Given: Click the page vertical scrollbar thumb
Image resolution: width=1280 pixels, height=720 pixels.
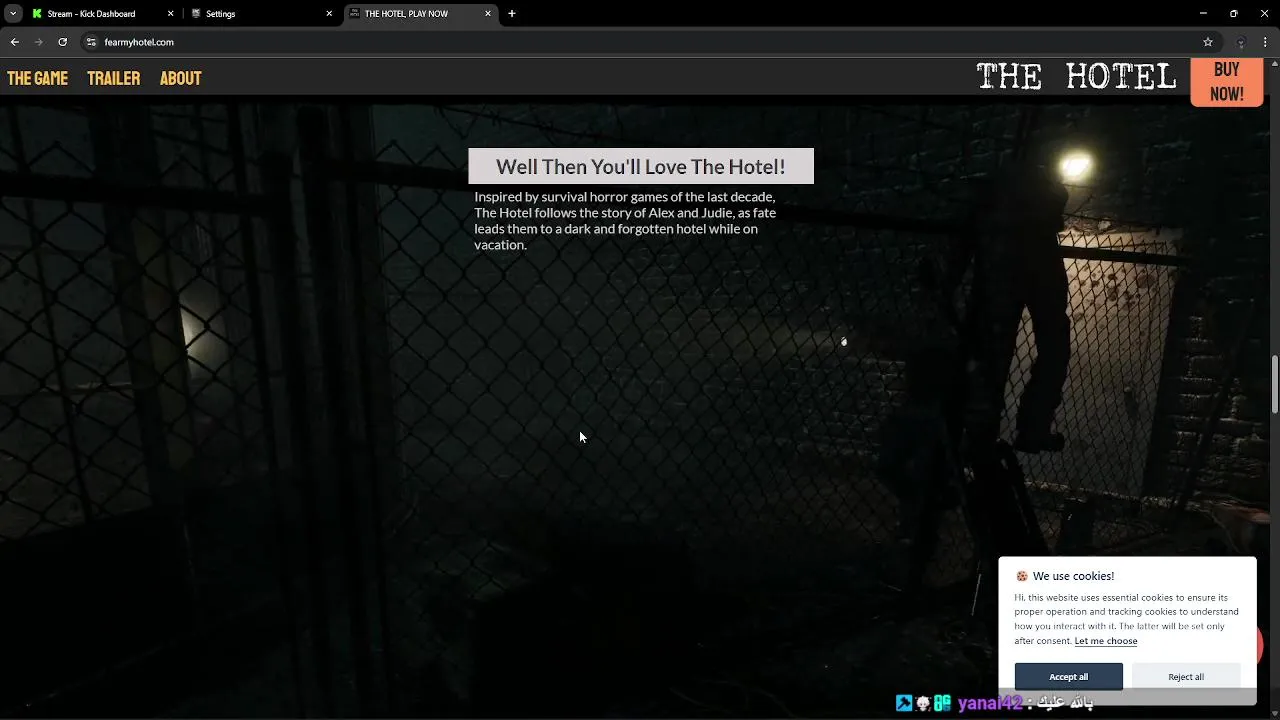Looking at the screenshot, I should coord(1275,385).
